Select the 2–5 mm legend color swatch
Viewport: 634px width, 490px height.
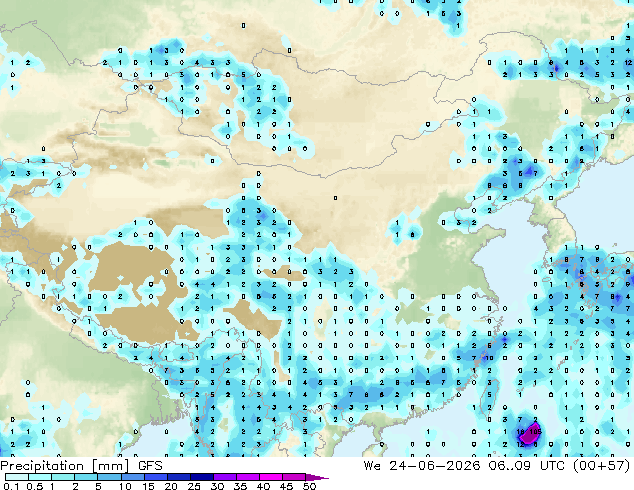pyautogui.click(x=86, y=477)
